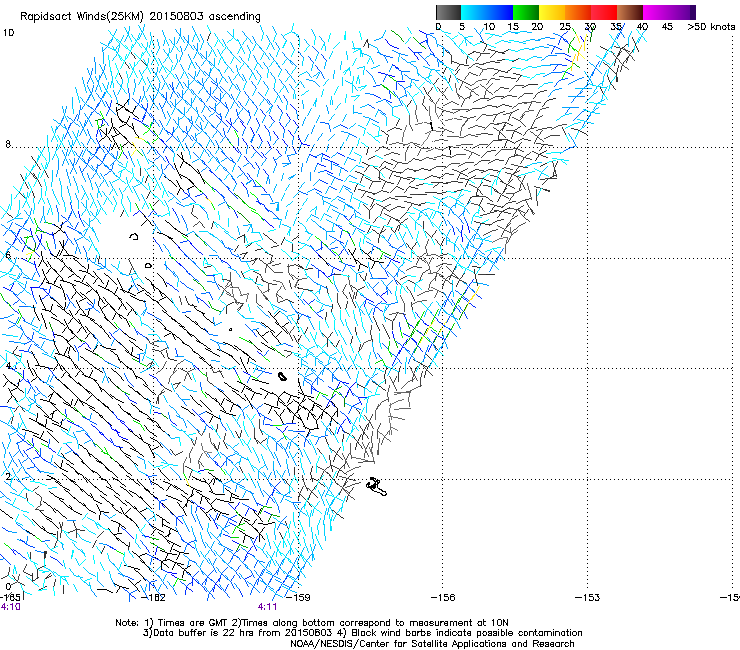Click the longitude label "-153"
The image size is (740, 650).
click(588, 597)
